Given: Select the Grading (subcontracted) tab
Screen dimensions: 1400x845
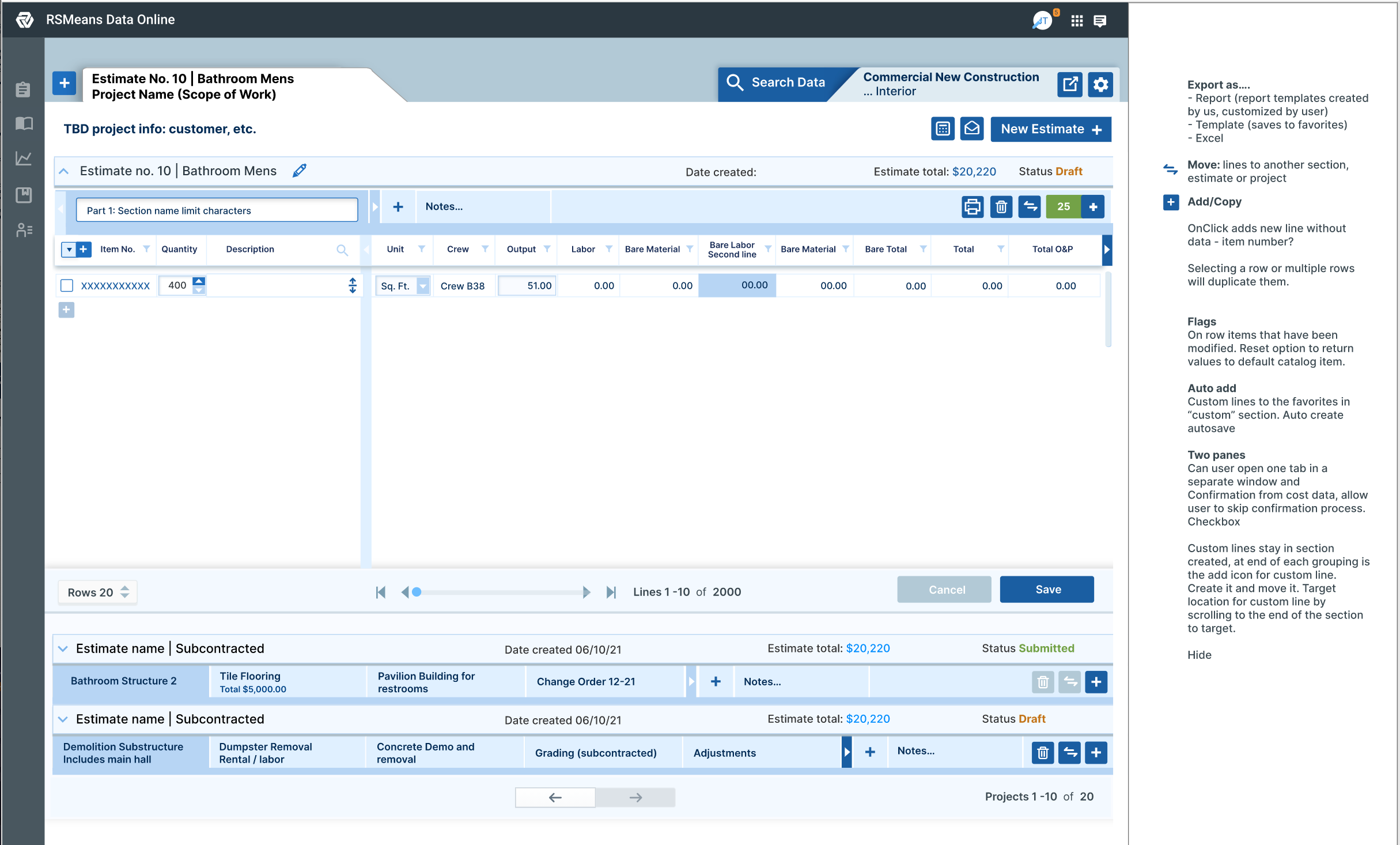Looking at the screenshot, I should [x=596, y=753].
